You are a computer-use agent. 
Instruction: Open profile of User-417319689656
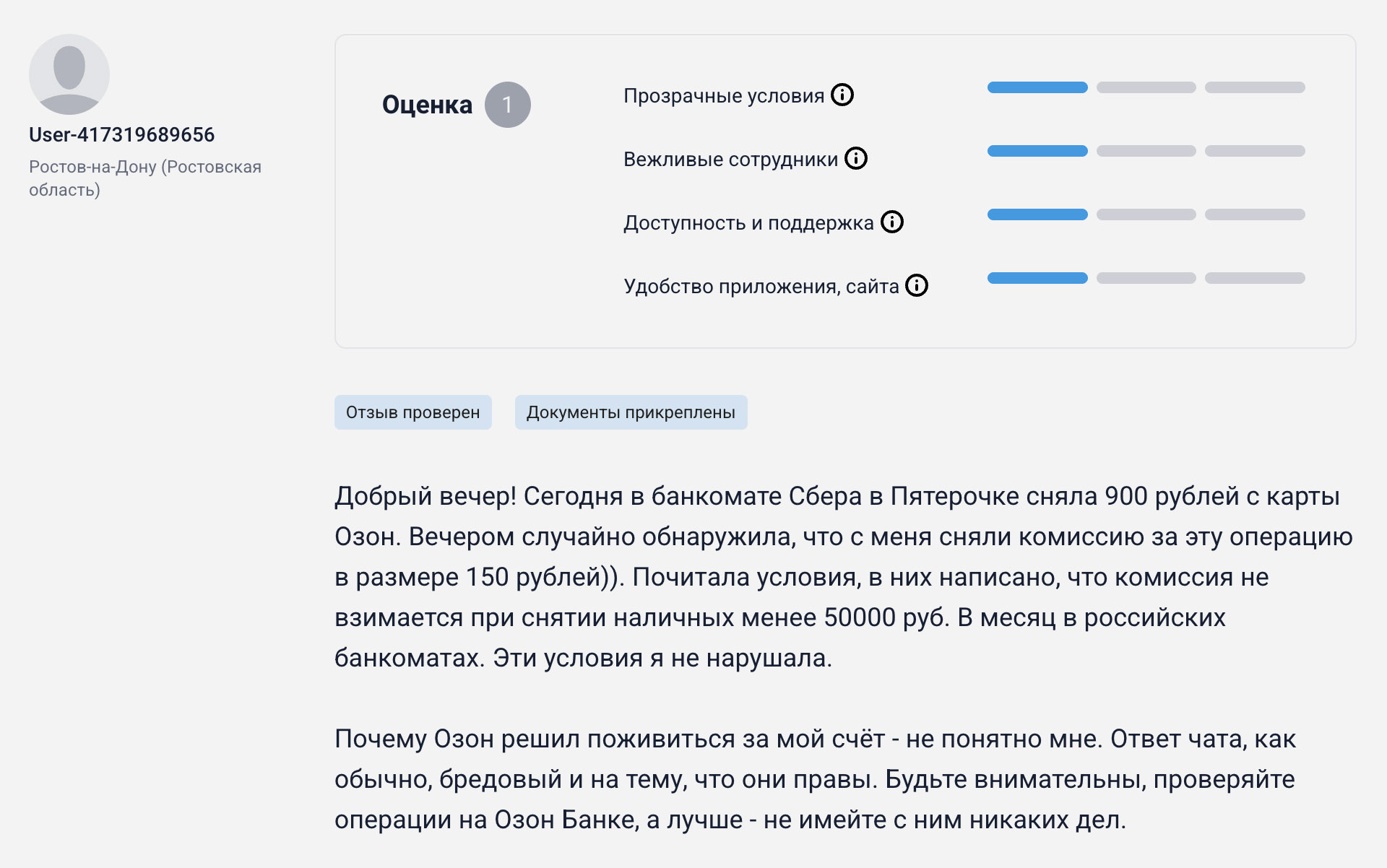121,134
